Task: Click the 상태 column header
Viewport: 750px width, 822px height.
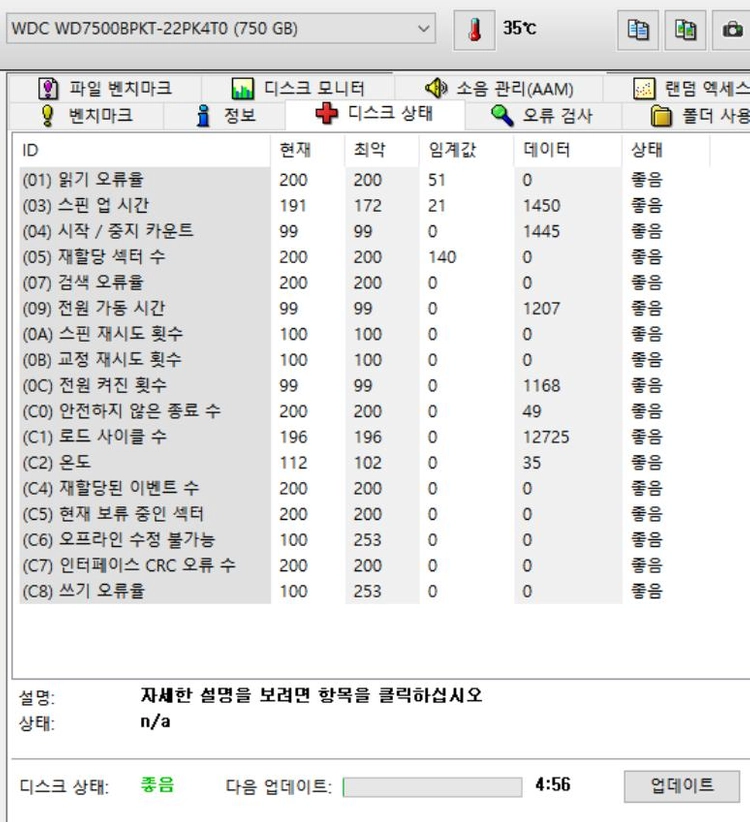Action: [x=666, y=150]
